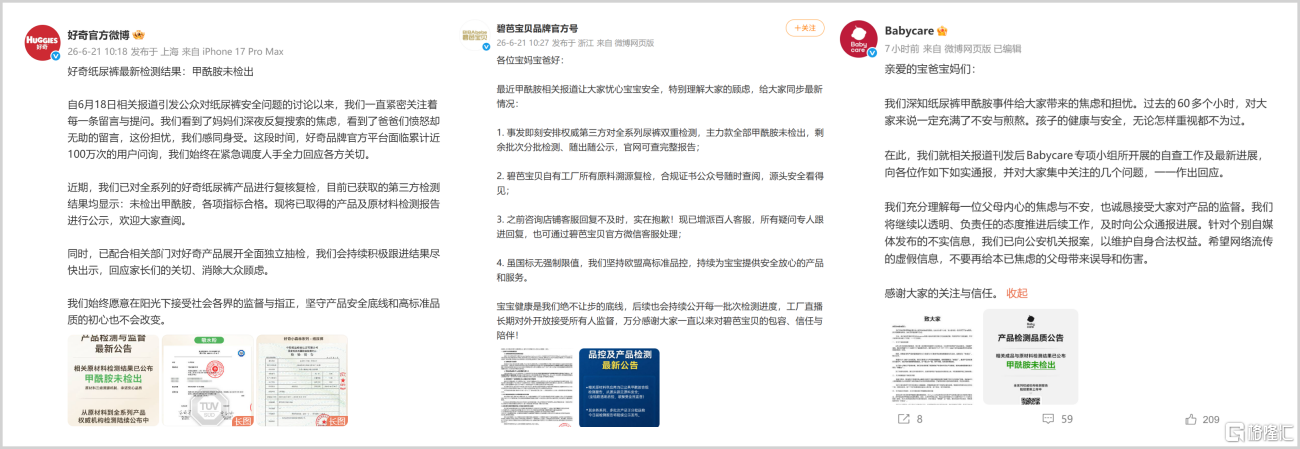Click Huggies post timestamp 26-6-21 10:18
Screen dimensions: 1300x449
point(96,51)
